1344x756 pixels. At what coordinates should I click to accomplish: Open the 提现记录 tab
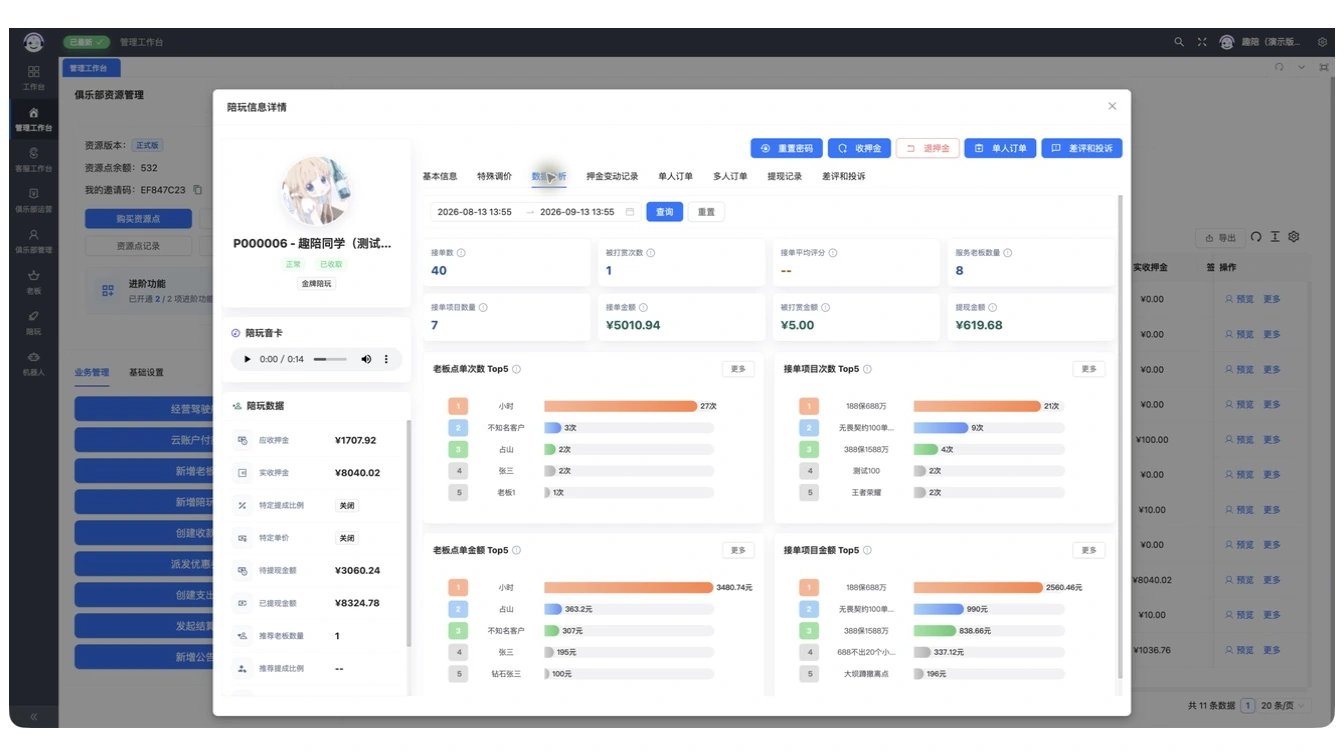click(784, 177)
